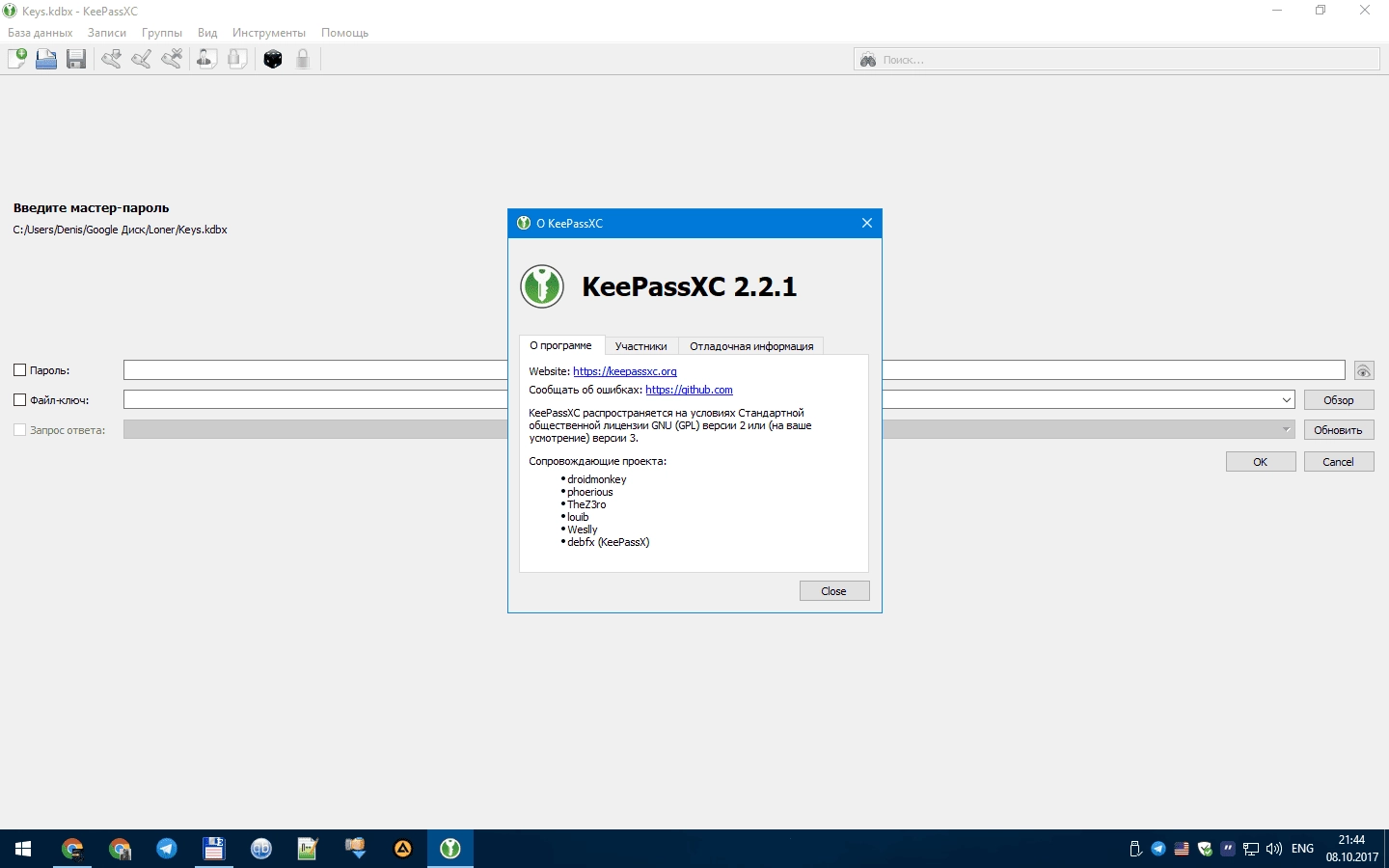The height and width of the screenshot is (868, 1389).
Task: Click louib in maintainers list
Action: [x=578, y=517]
